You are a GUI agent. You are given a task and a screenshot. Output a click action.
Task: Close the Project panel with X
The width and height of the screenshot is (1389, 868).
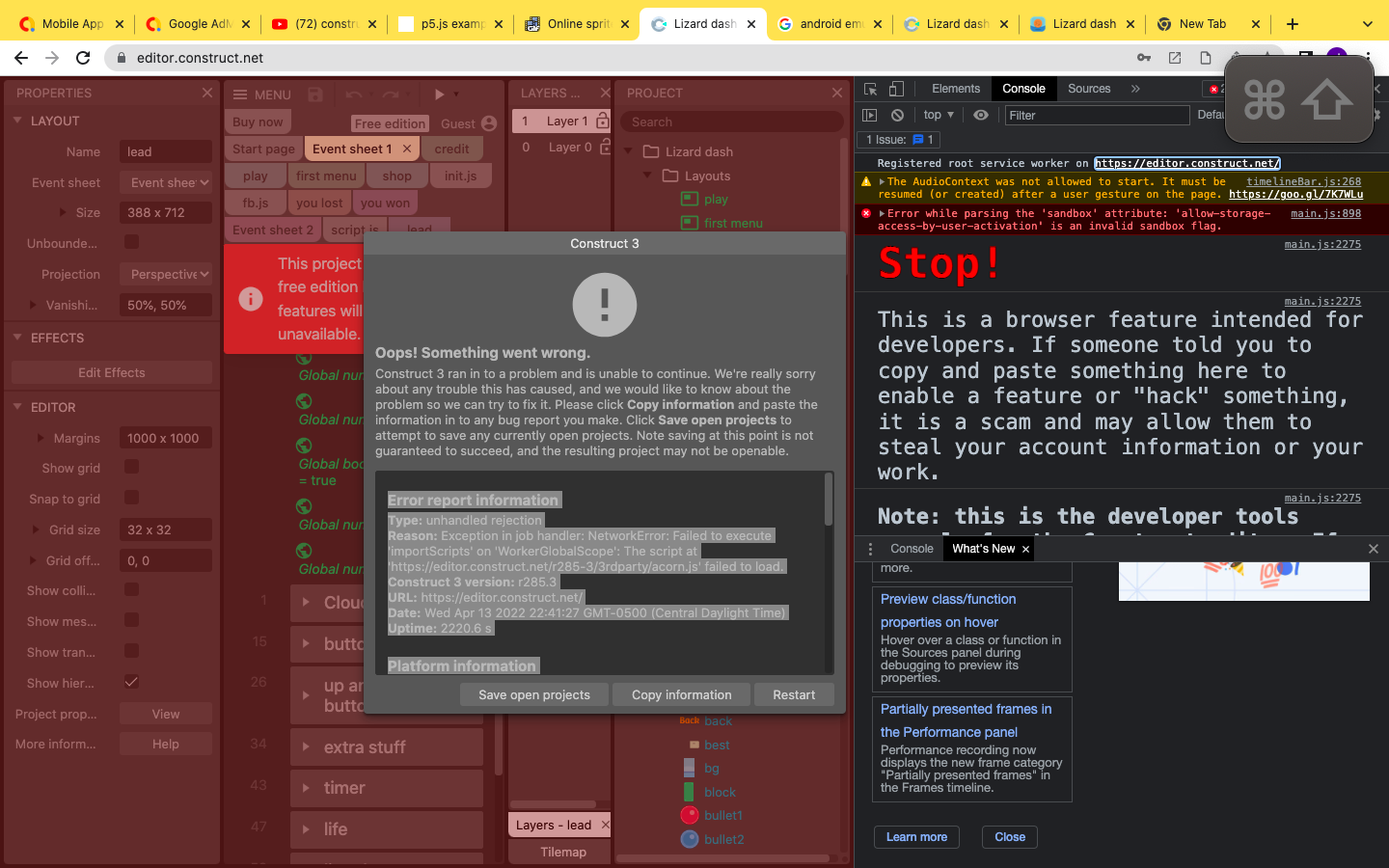pos(837,93)
